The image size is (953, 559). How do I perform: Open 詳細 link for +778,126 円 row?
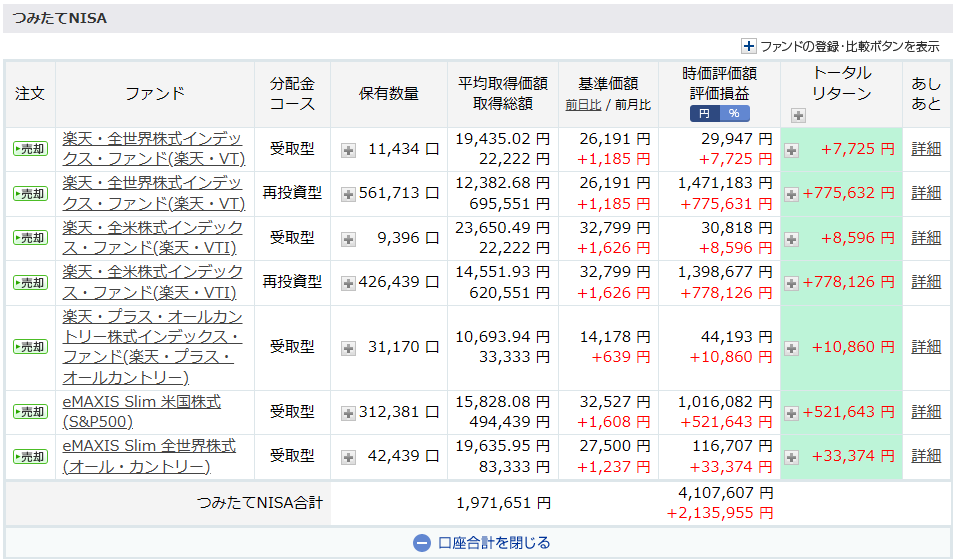(x=926, y=282)
